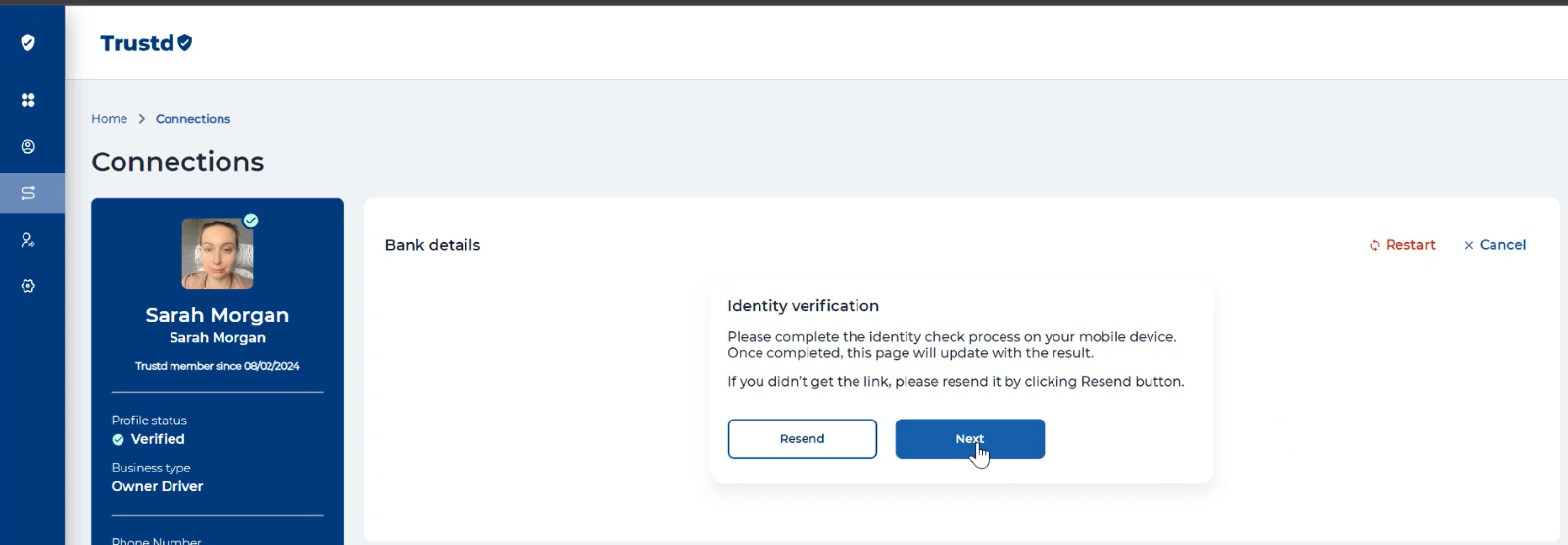Click the verified badge on the profile photo

click(251, 221)
